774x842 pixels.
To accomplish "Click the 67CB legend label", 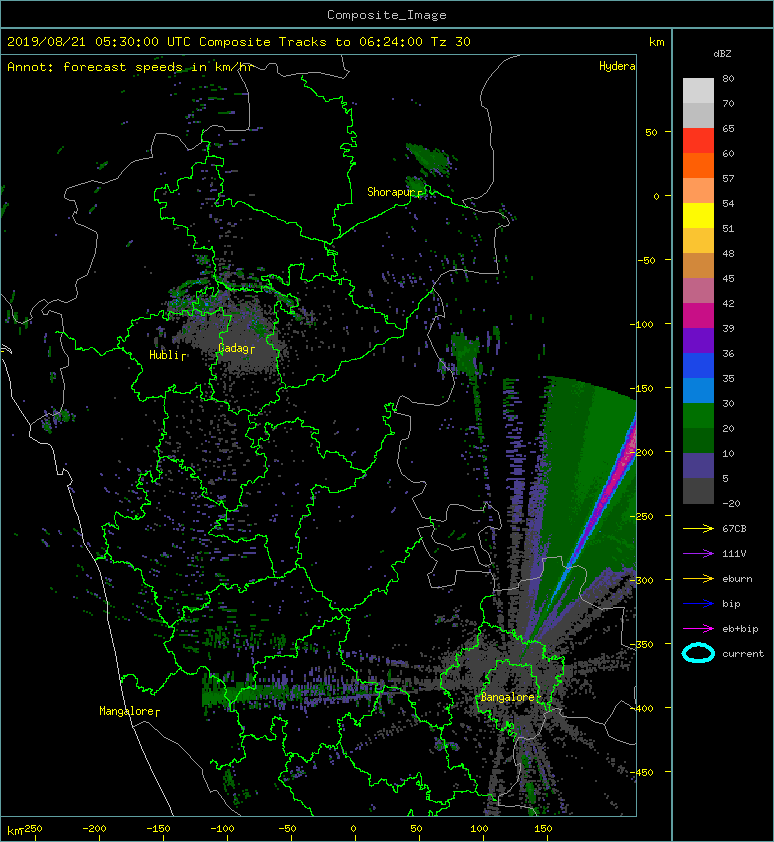I will pos(734,529).
